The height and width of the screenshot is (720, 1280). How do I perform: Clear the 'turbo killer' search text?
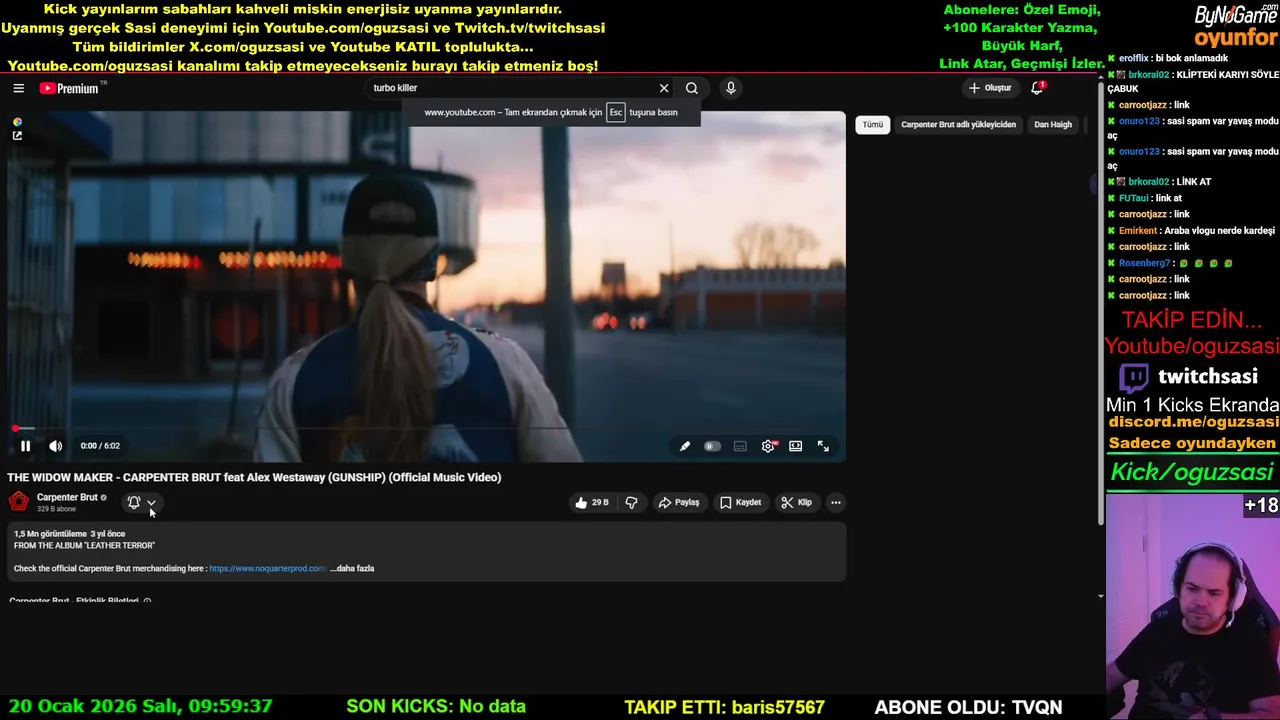[664, 88]
